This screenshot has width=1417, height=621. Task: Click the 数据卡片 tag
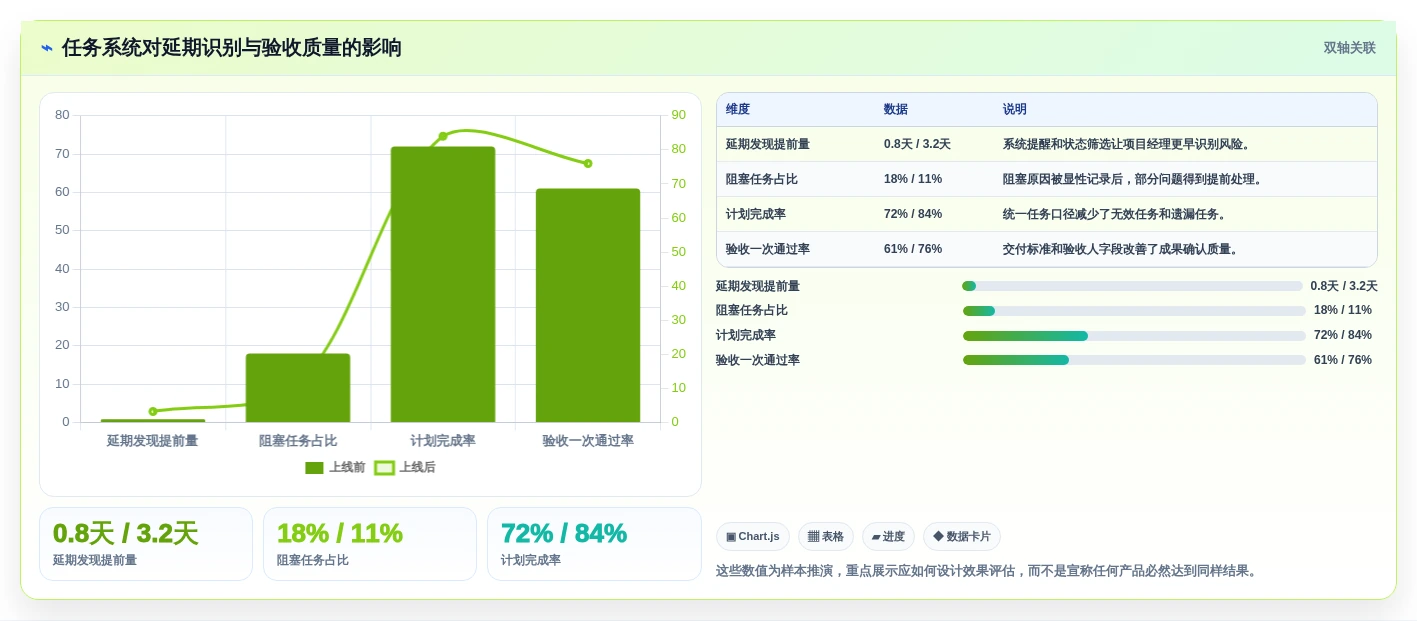[x=962, y=537]
